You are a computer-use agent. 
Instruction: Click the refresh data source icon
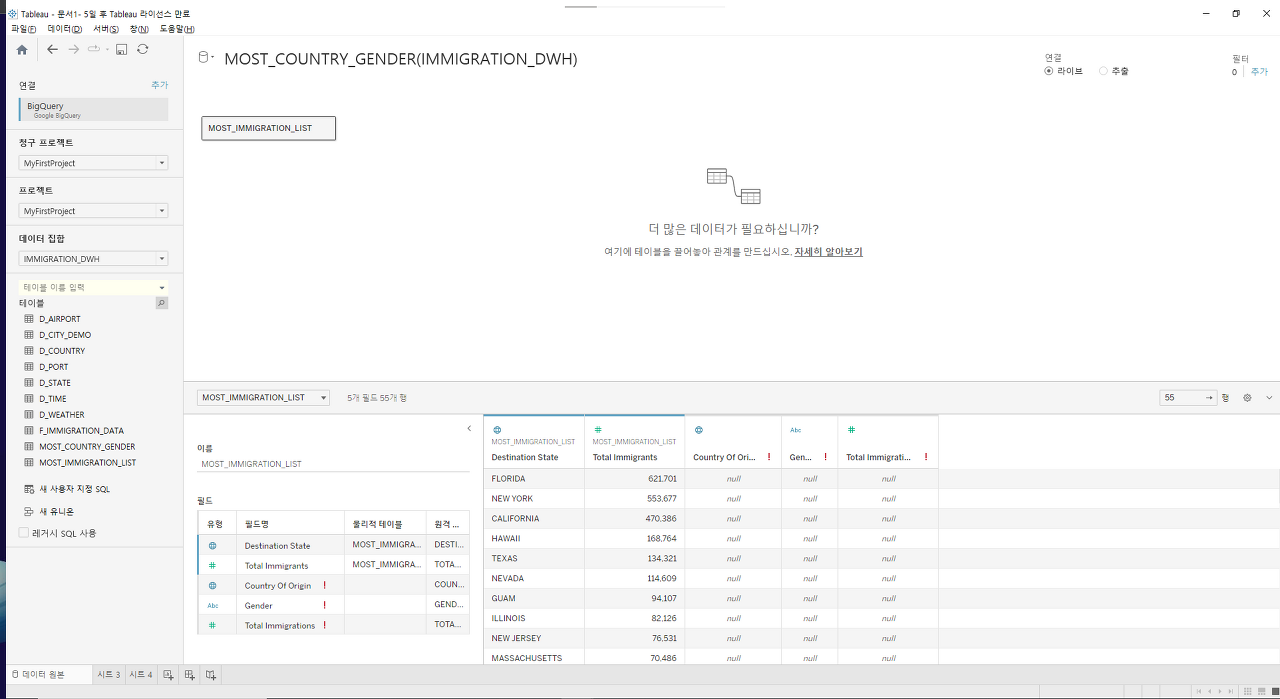(143, 49)
